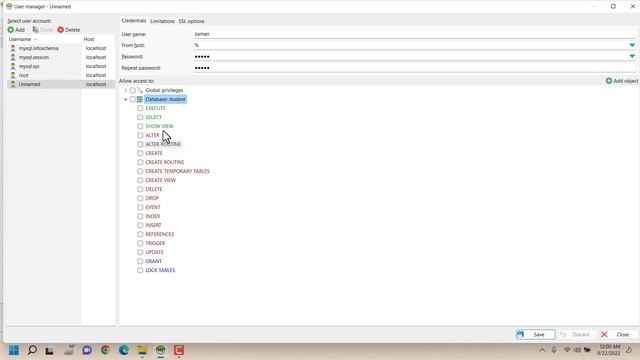Tick the CREATE privilege checkbox
The image size is (640, 360).
(140, 153)
